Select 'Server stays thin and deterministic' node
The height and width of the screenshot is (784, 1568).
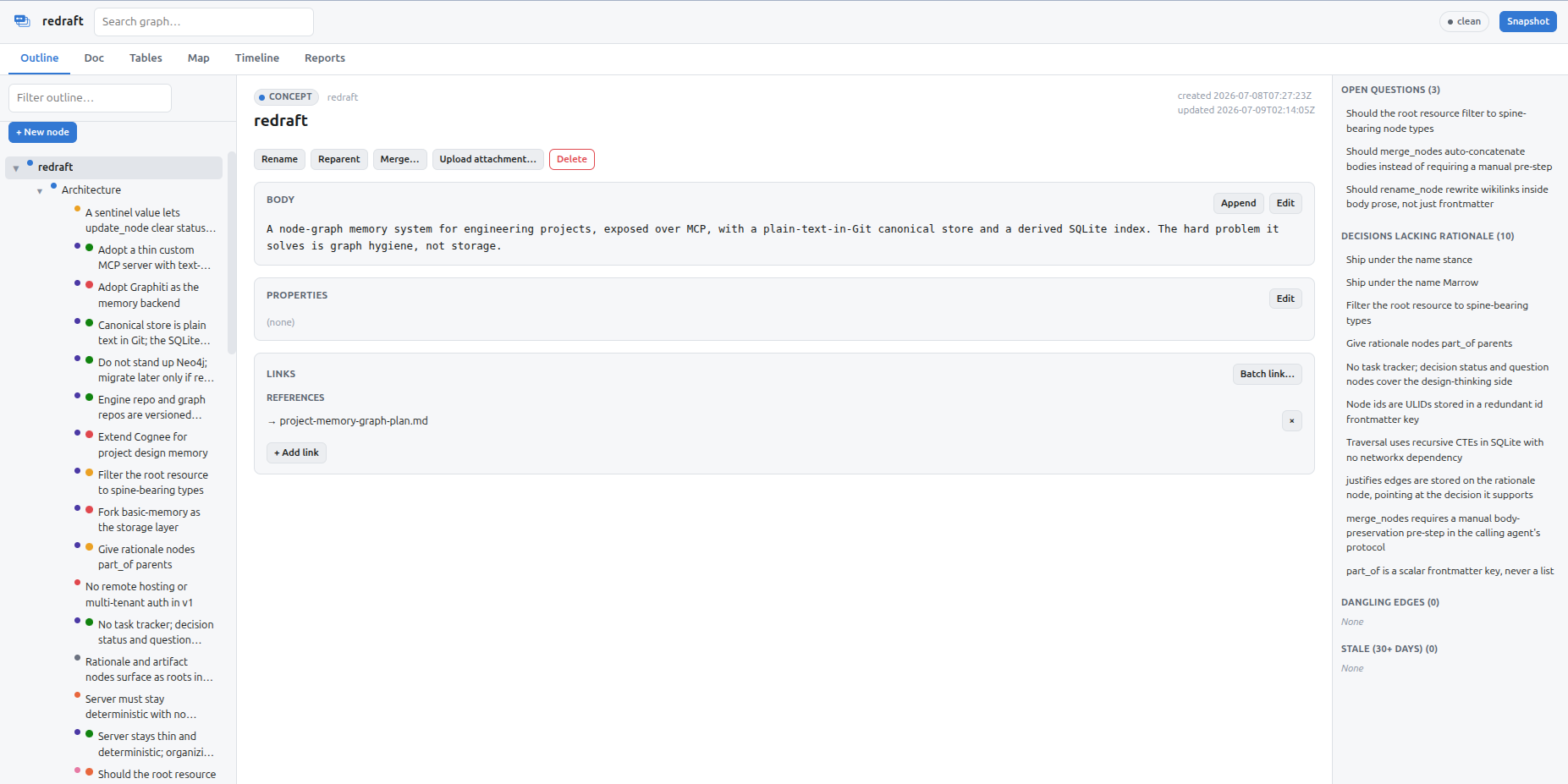[x=156, y=744]
